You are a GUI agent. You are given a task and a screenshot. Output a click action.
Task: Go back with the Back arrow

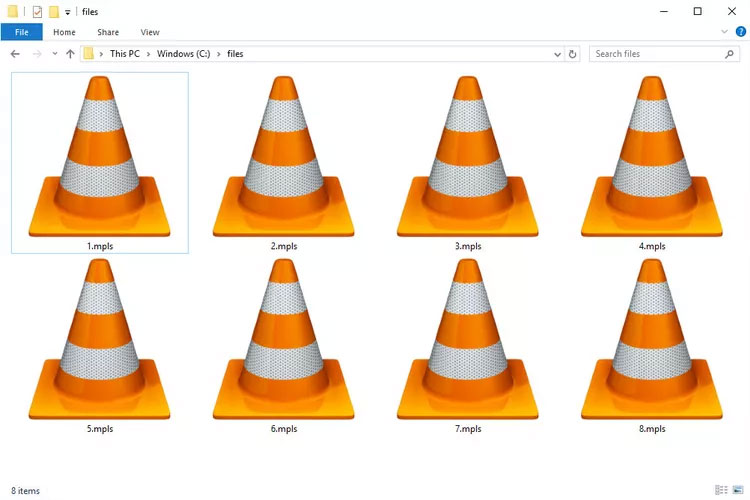[15, 54]
